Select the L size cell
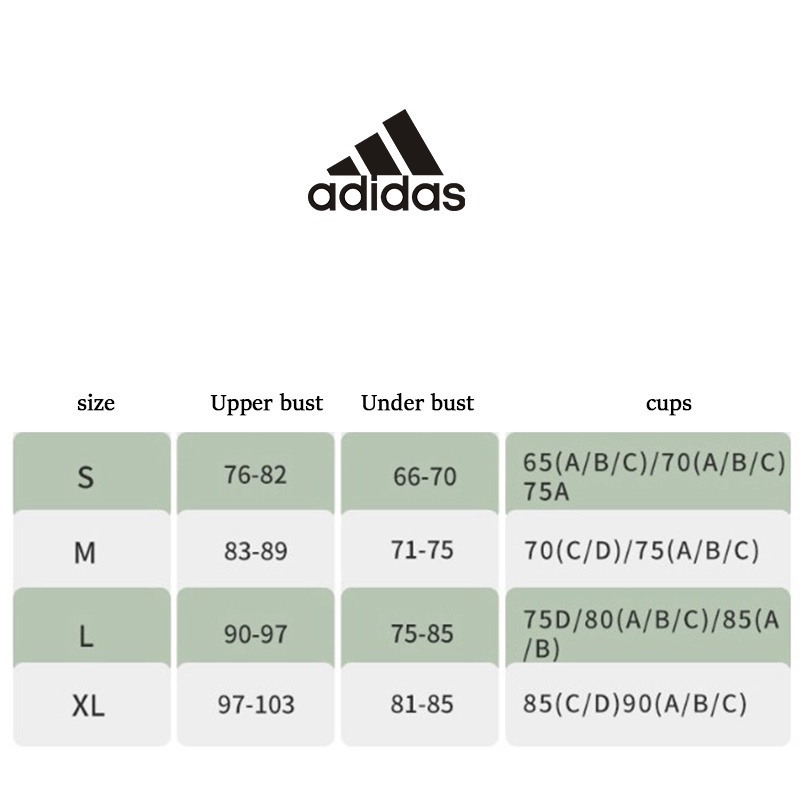800x800 pixels. (92, 627)
